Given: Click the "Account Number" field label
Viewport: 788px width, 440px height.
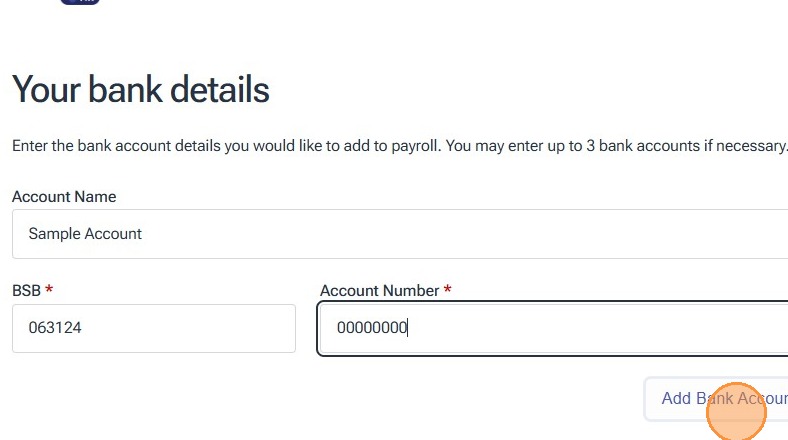Looking at the screenshot, I should tap(379, 291).
